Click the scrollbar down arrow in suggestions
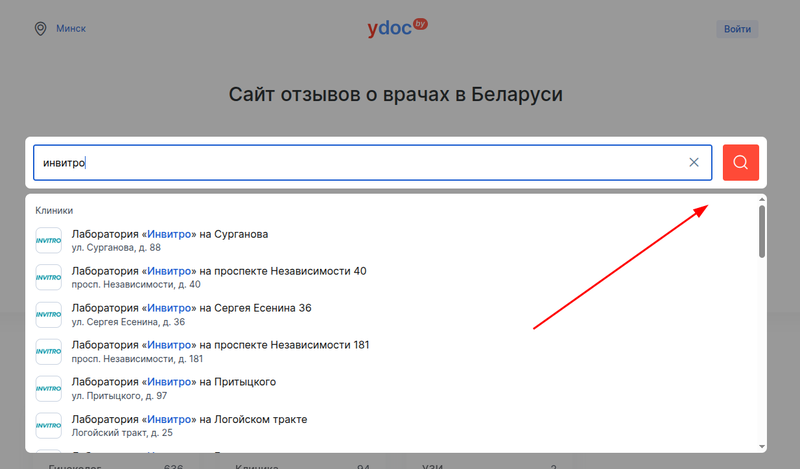Image resolution: width=800 pixels, height=469 pixels. (762, 447)
